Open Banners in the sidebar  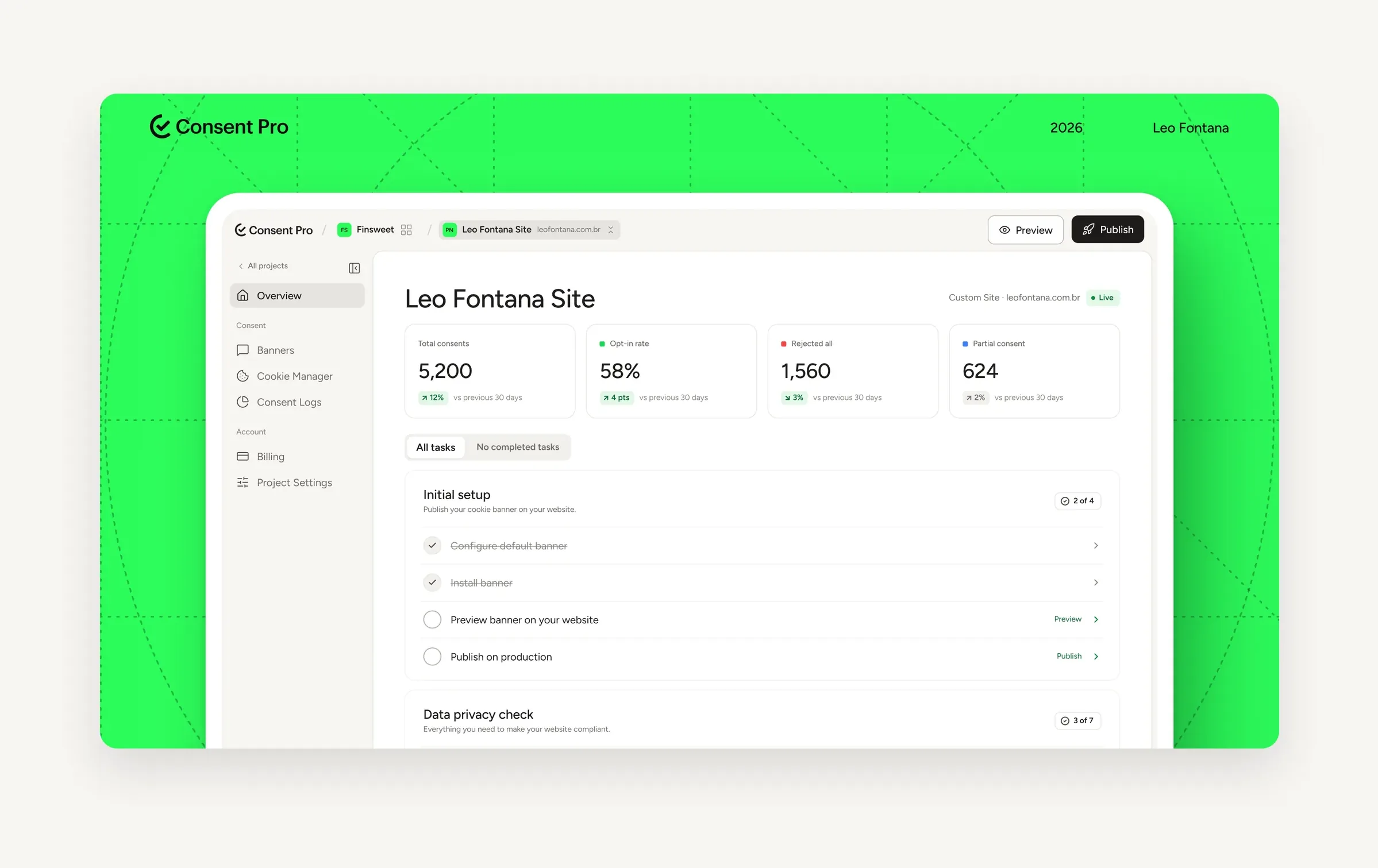pos(297,350)
